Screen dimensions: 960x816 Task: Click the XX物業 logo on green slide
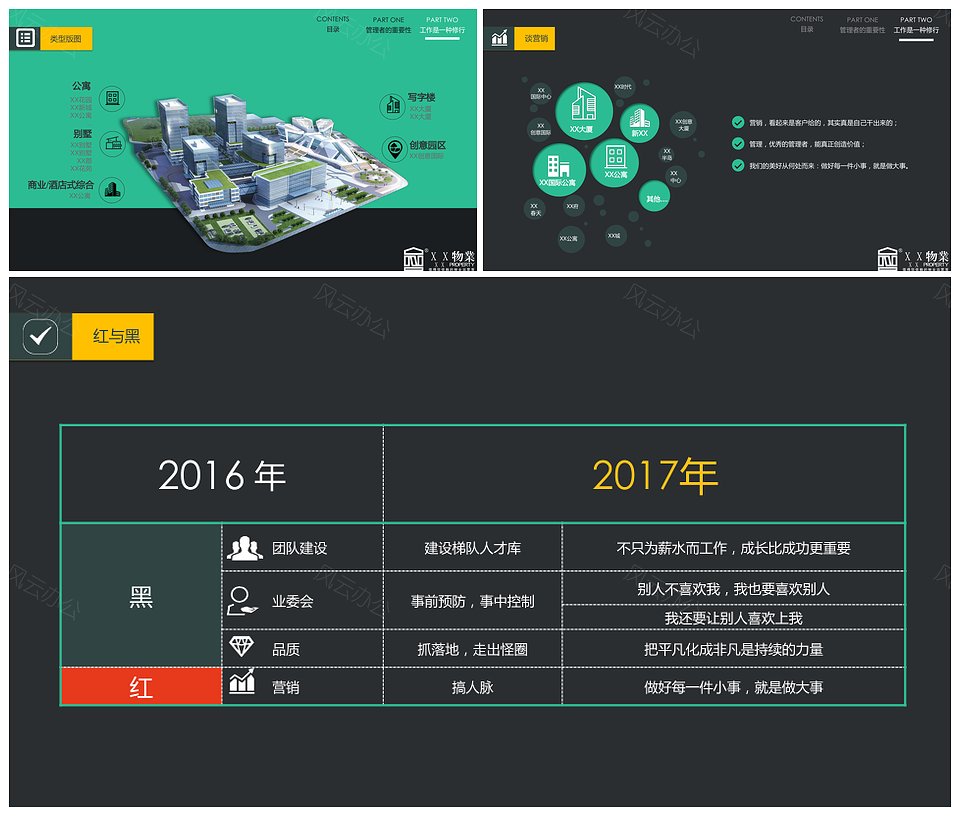tap(439, 258)
